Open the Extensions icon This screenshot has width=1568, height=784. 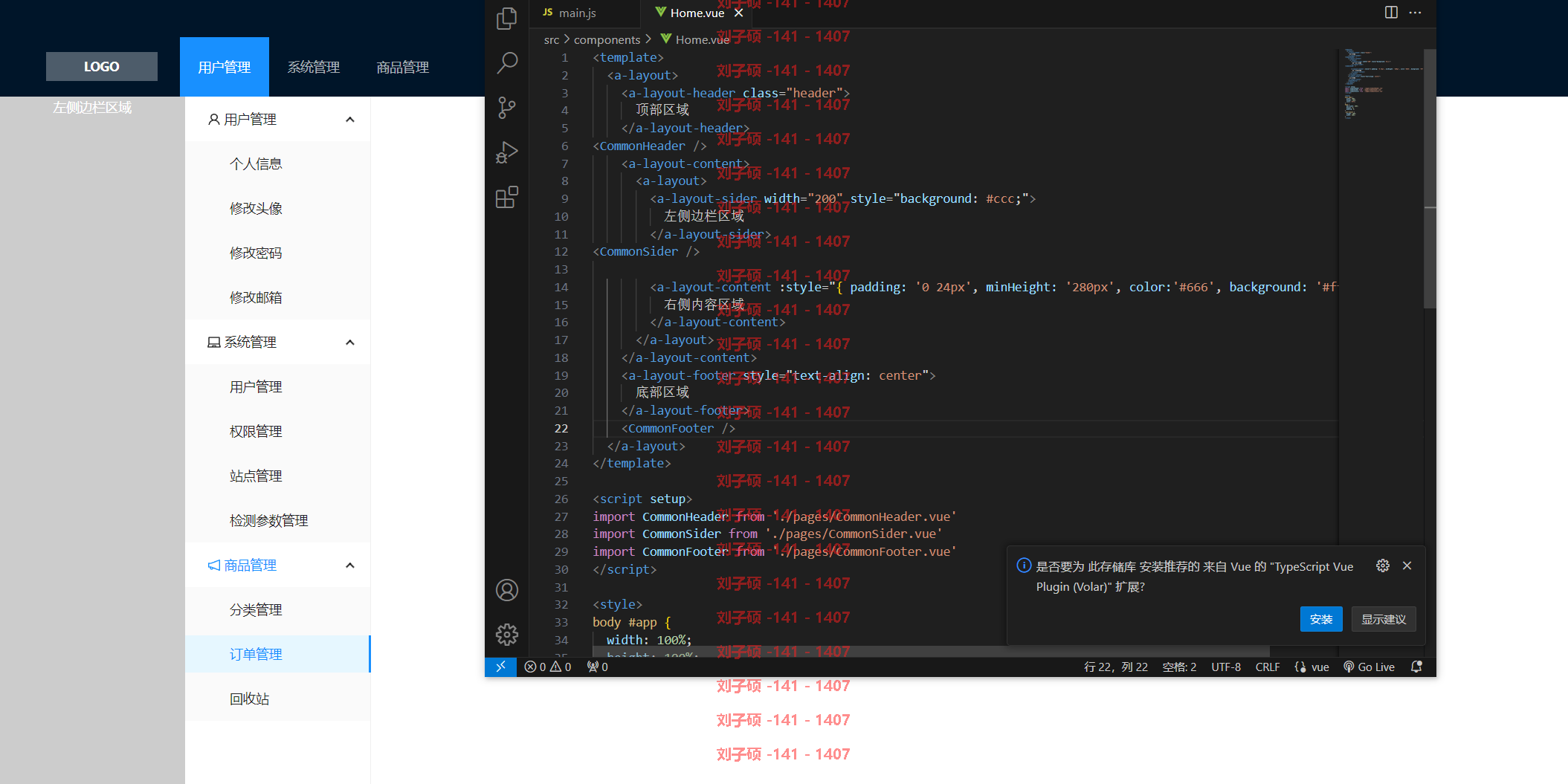point(507,197)
